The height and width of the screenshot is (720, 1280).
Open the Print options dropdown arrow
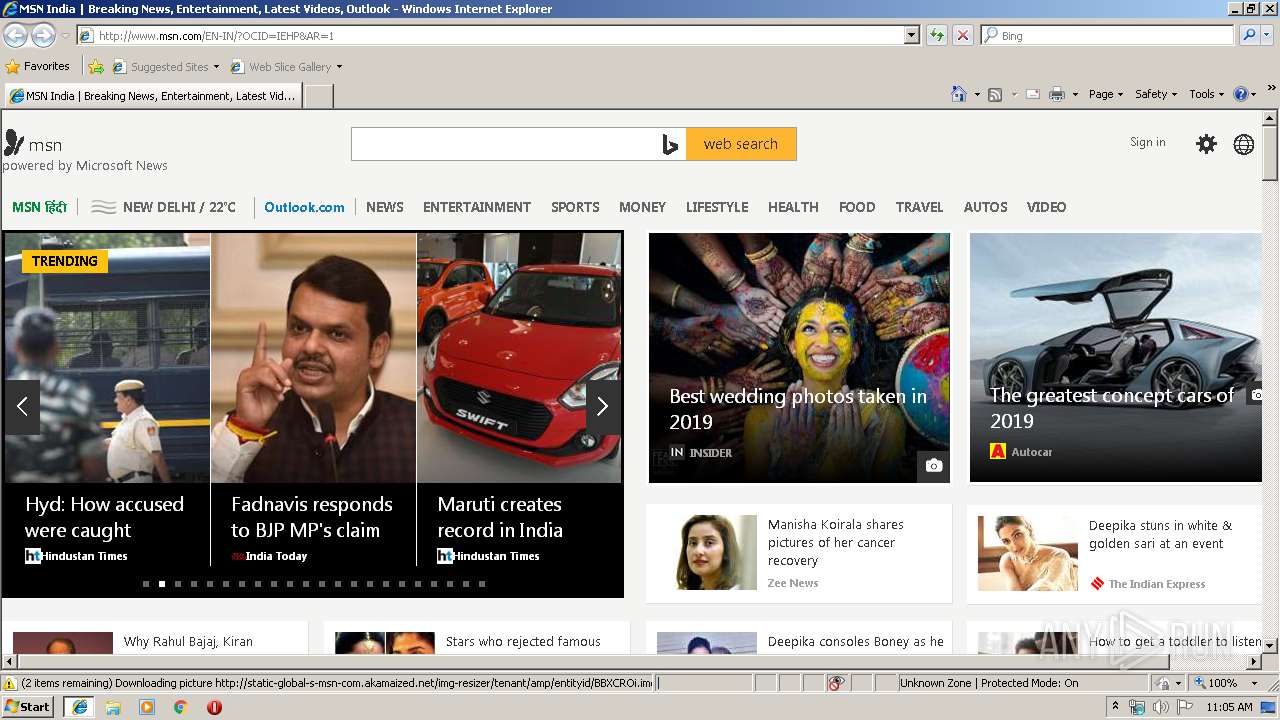click(x=1075, y=94)
